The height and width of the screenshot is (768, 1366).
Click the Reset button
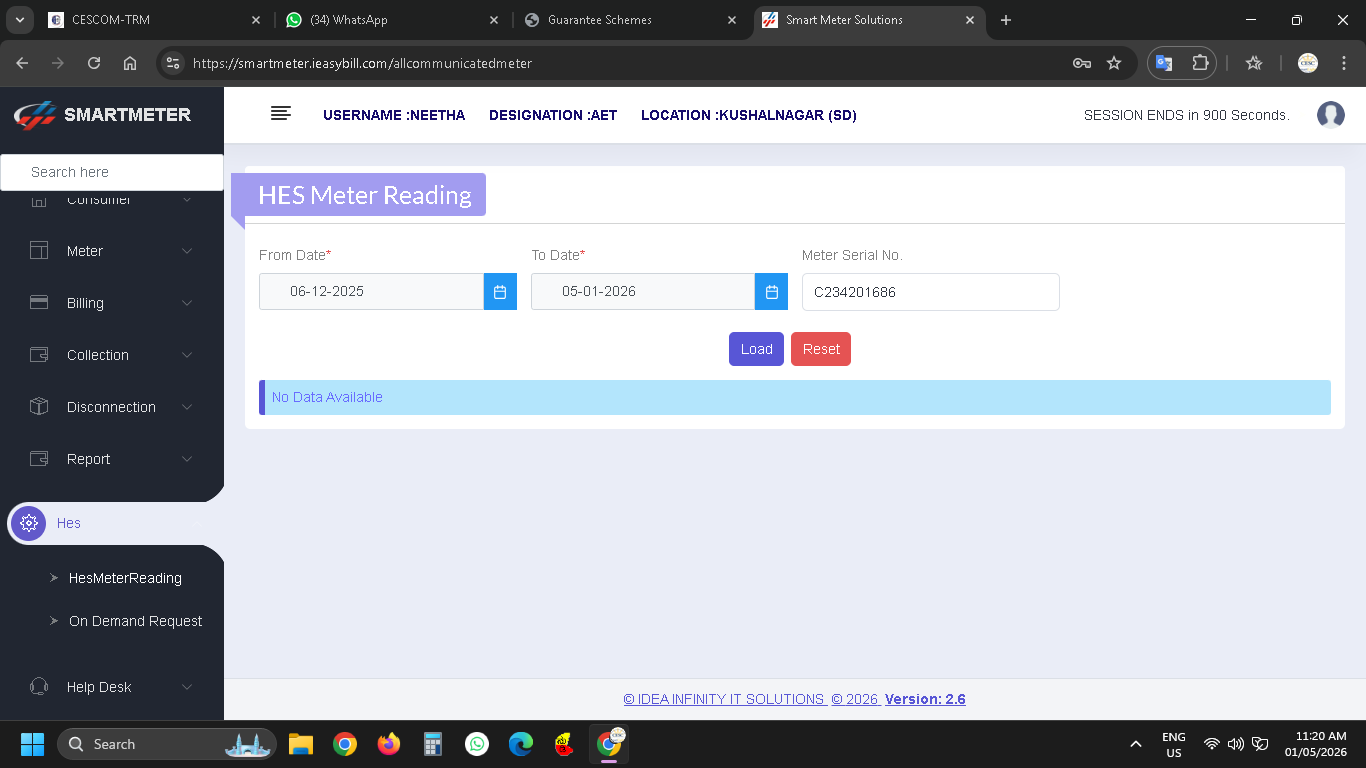click(x=821, y=349)
